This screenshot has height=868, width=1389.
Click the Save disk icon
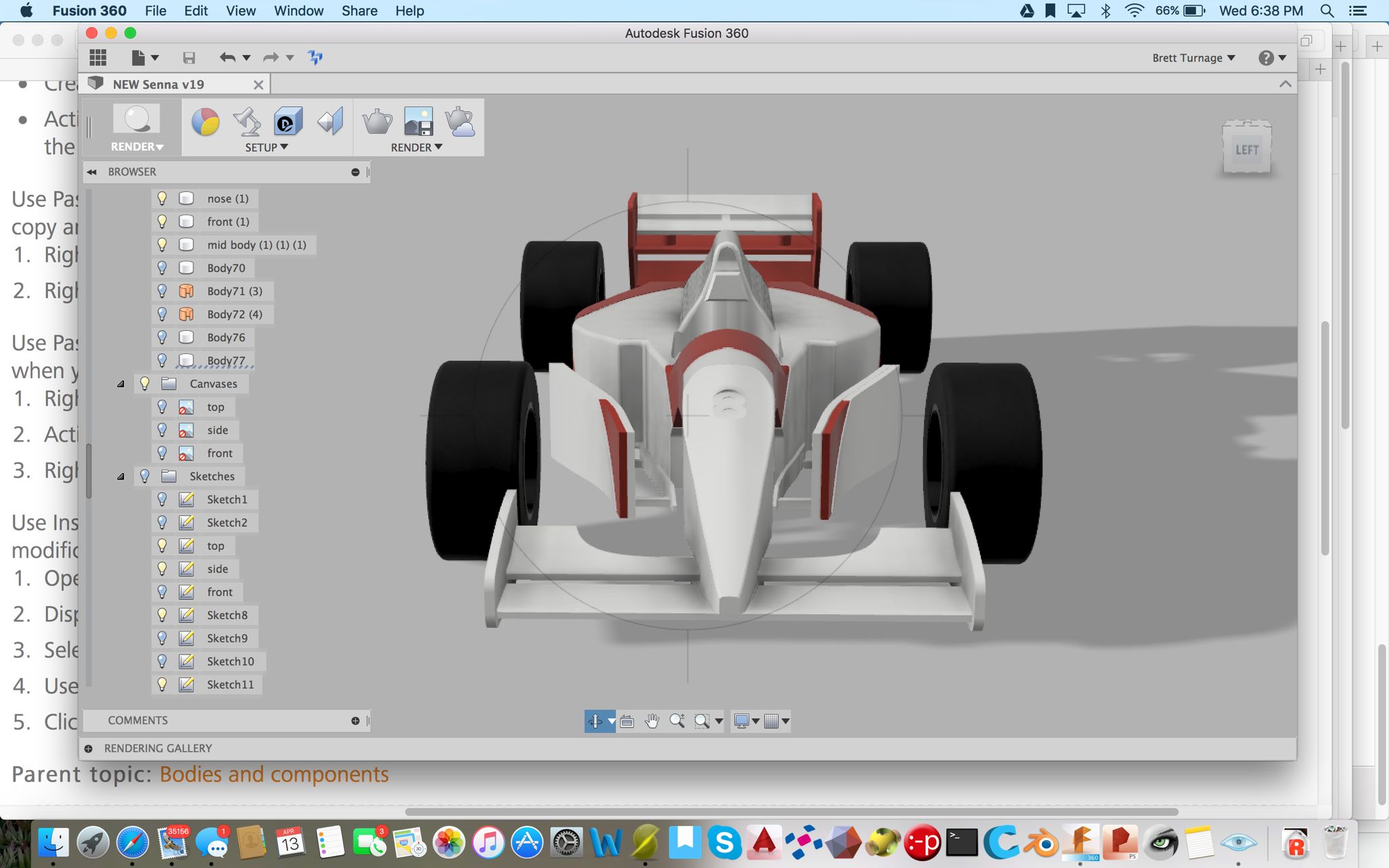189,58
